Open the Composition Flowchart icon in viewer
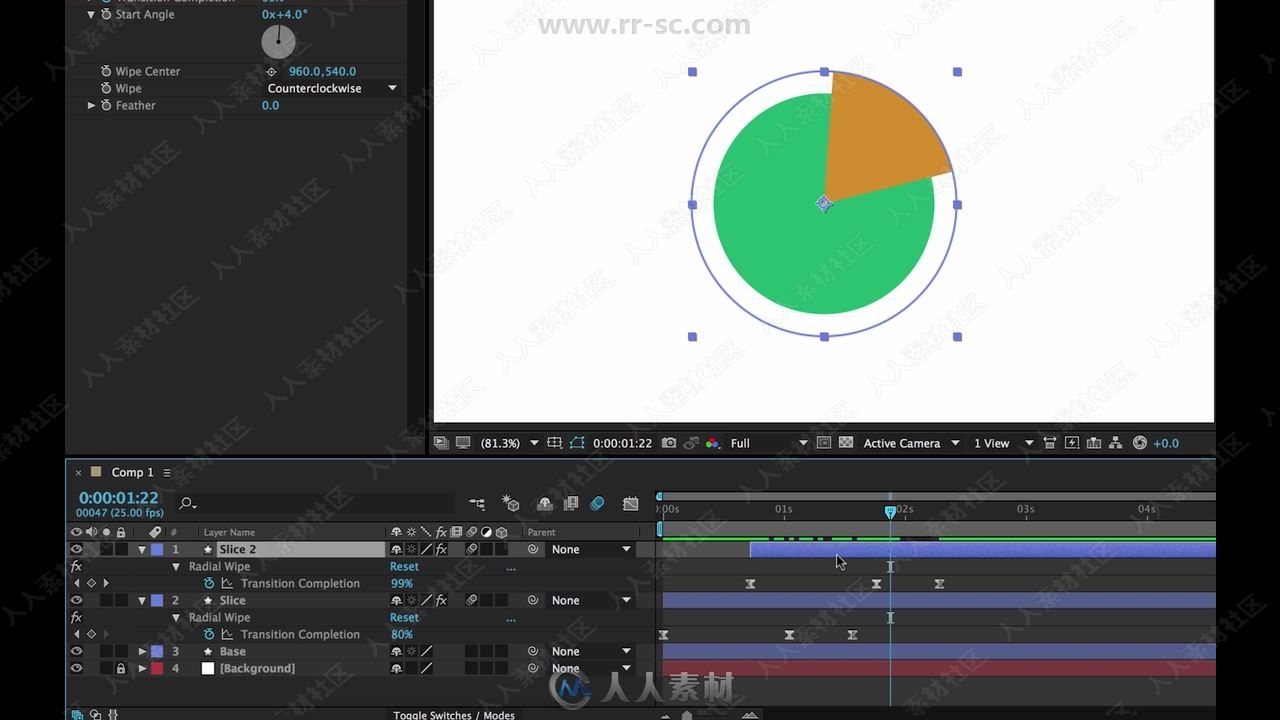 pyautogui.click(x=1116, y=443)
